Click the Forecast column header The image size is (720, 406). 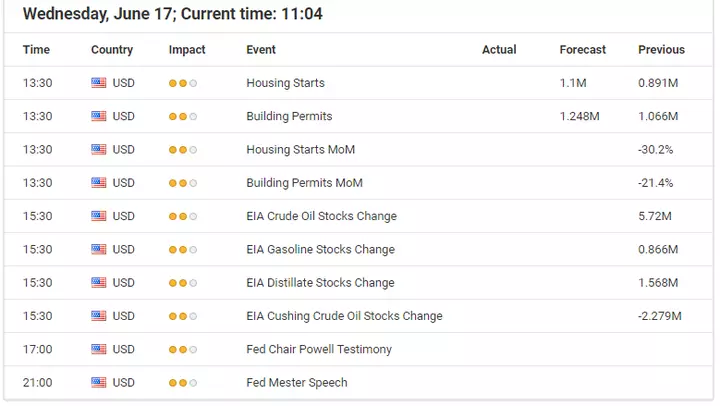click(x=583, y=50)
